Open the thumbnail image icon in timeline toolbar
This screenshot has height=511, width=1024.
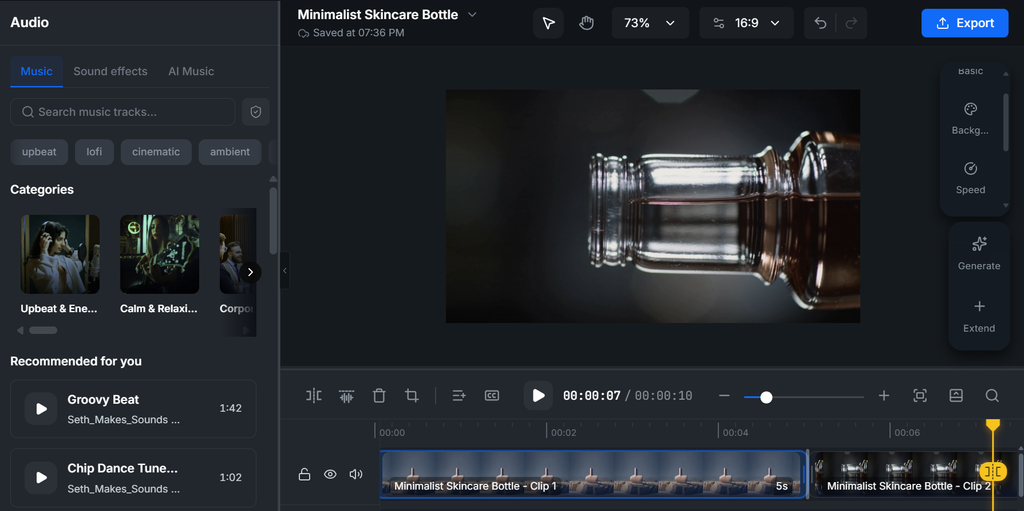coord(955,395)
